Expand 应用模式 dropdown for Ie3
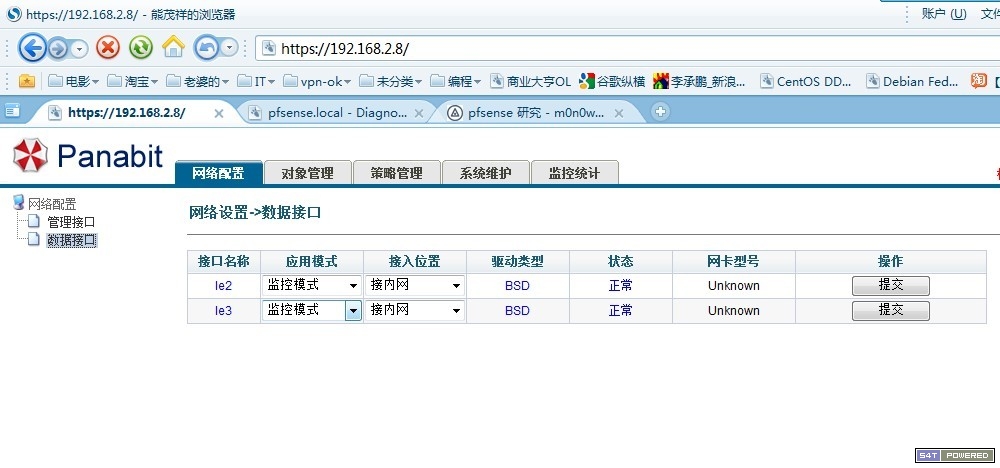Screen dimensions: 1000x468 pos(311,311)
